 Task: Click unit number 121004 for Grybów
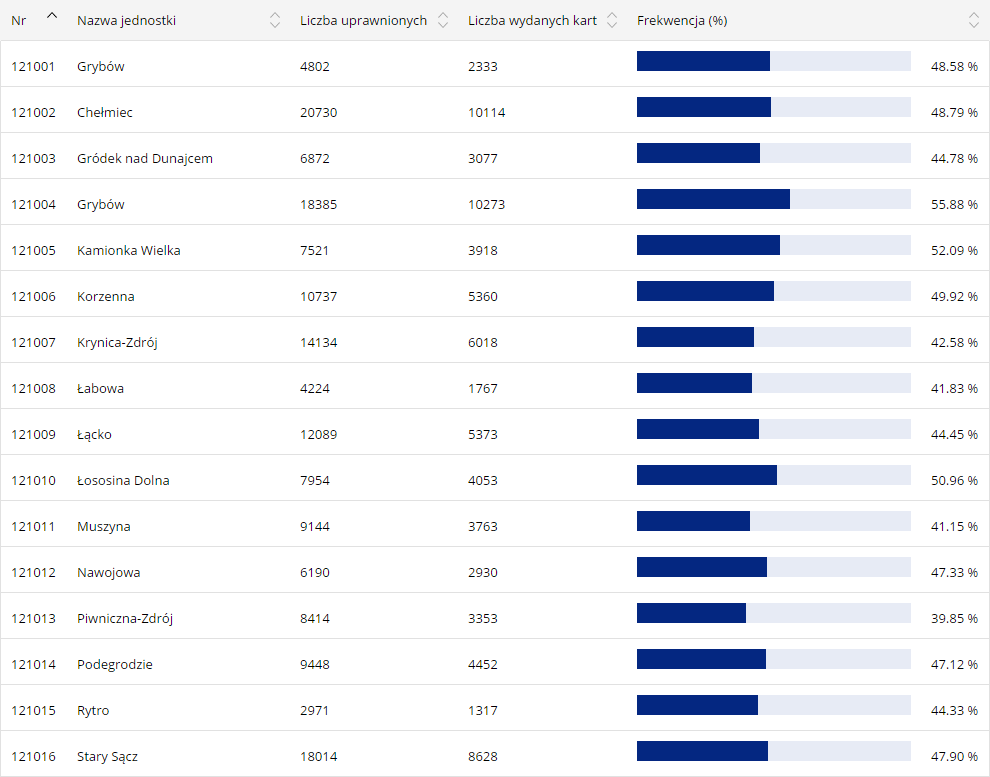[x=33, y=205]
